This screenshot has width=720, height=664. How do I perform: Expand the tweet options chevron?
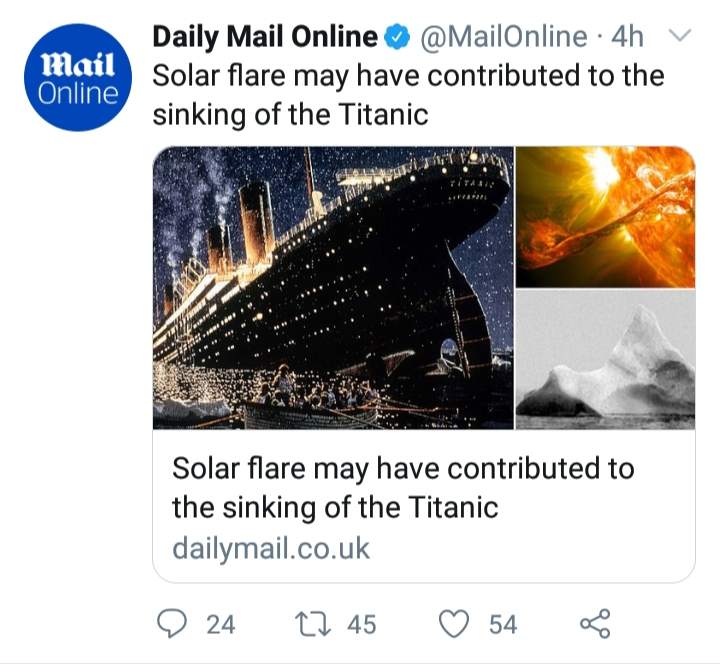[x=679, y=37]
